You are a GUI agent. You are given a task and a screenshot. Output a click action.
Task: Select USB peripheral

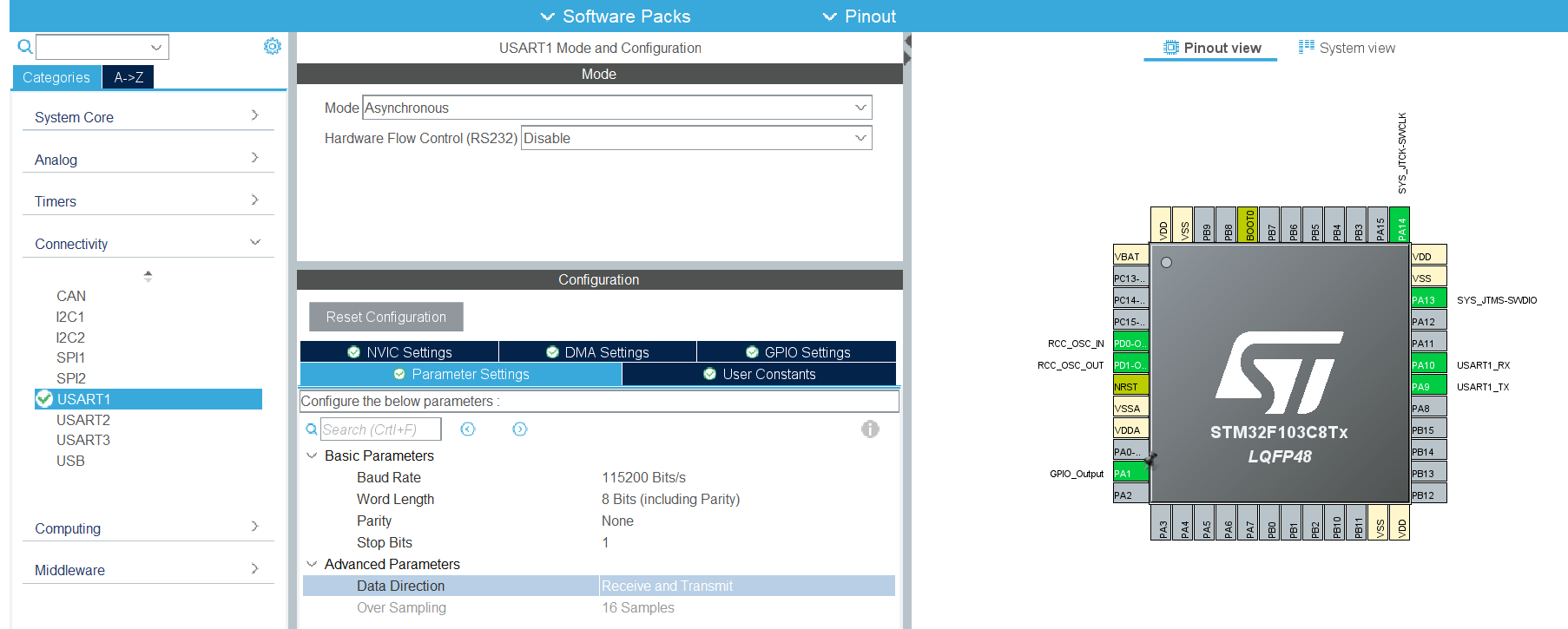(x=70, y=461)
